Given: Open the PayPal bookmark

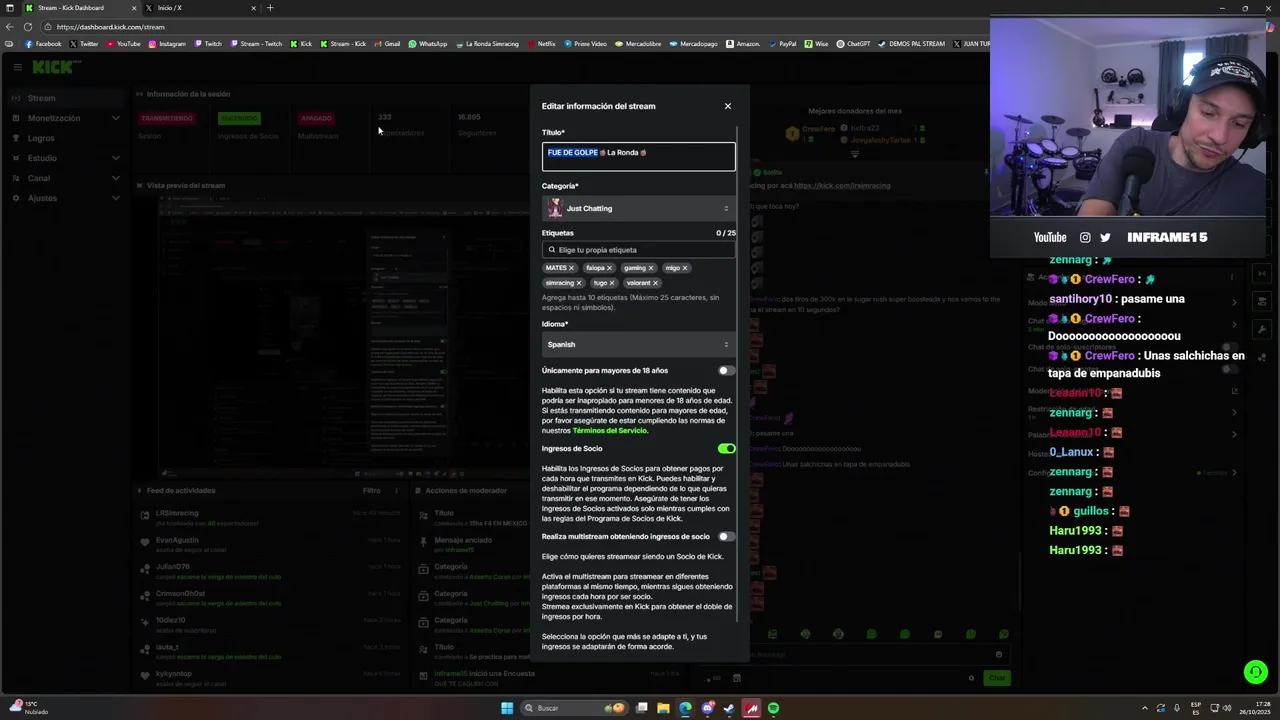Looking at the screenshot, I should tap(782, 44).
